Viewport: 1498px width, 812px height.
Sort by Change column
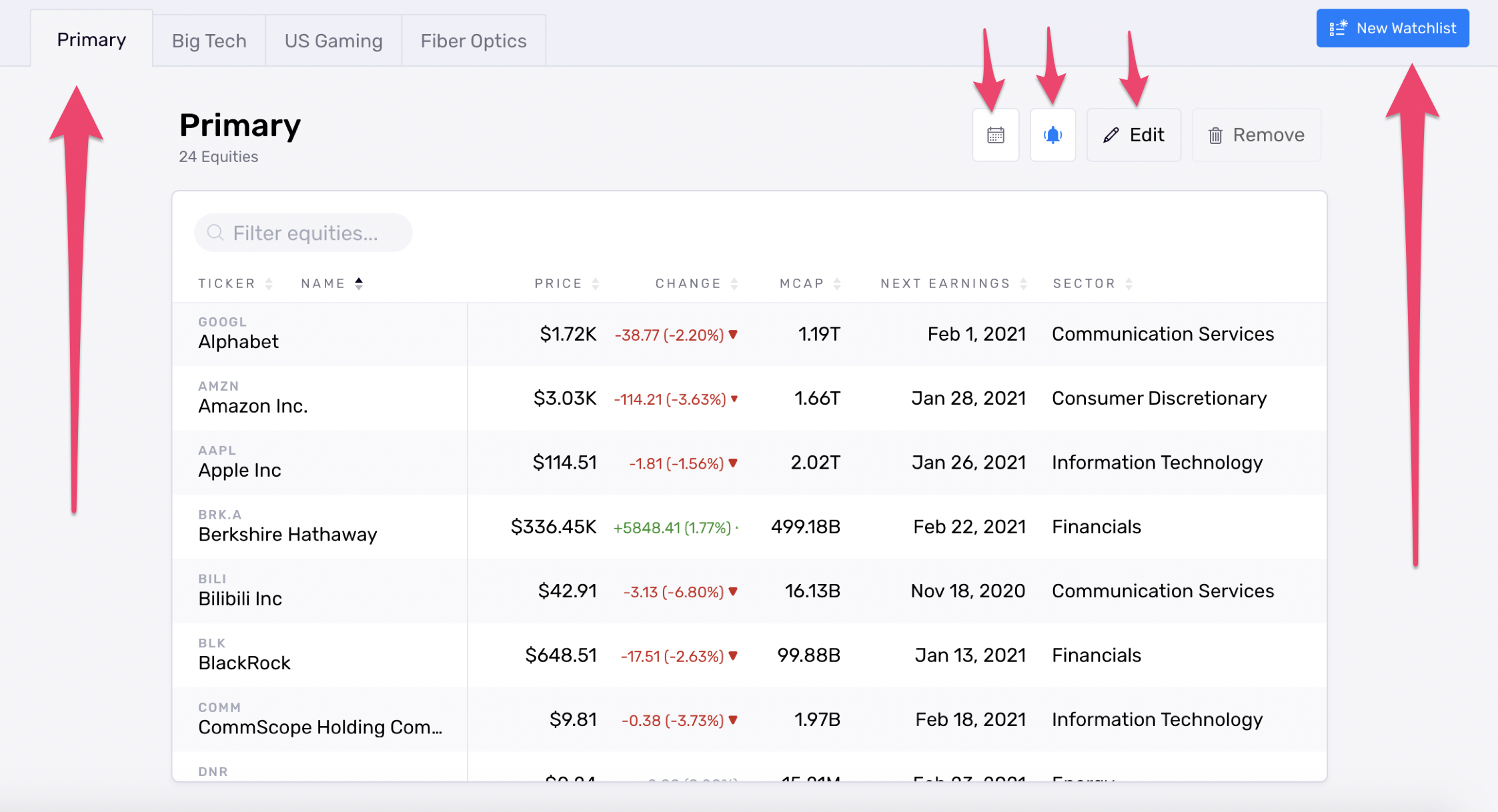[696, 283]
